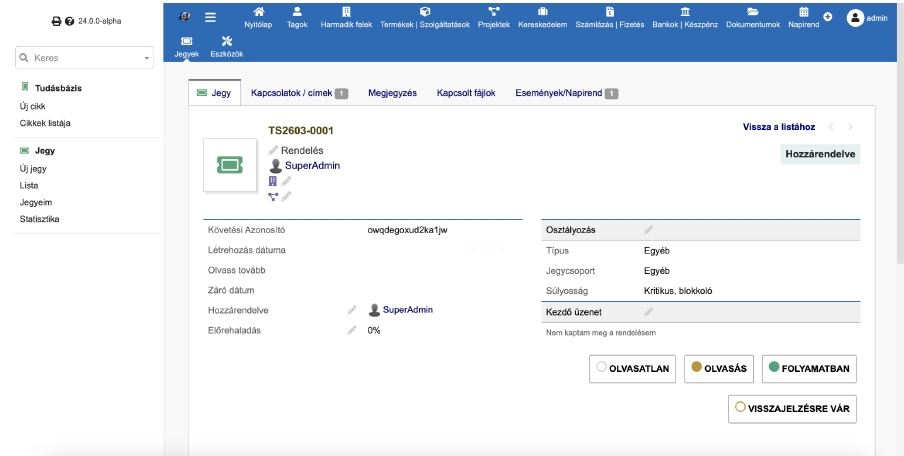Image resolution: width=904 pixels, height=456 pixels.
Task: Click the Visszajelzésre vár button
Action: (792, 408)
